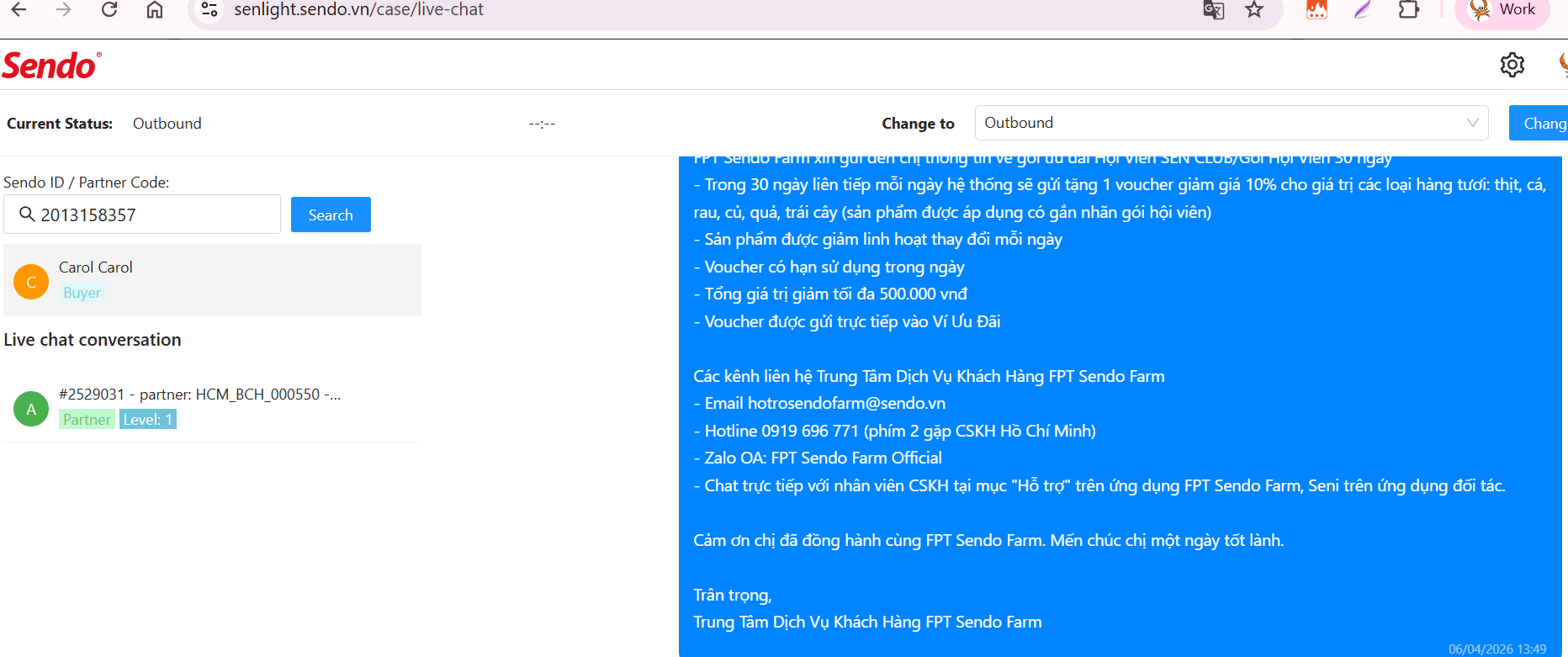Open the Work browser profile button

tap(1502, 10)
